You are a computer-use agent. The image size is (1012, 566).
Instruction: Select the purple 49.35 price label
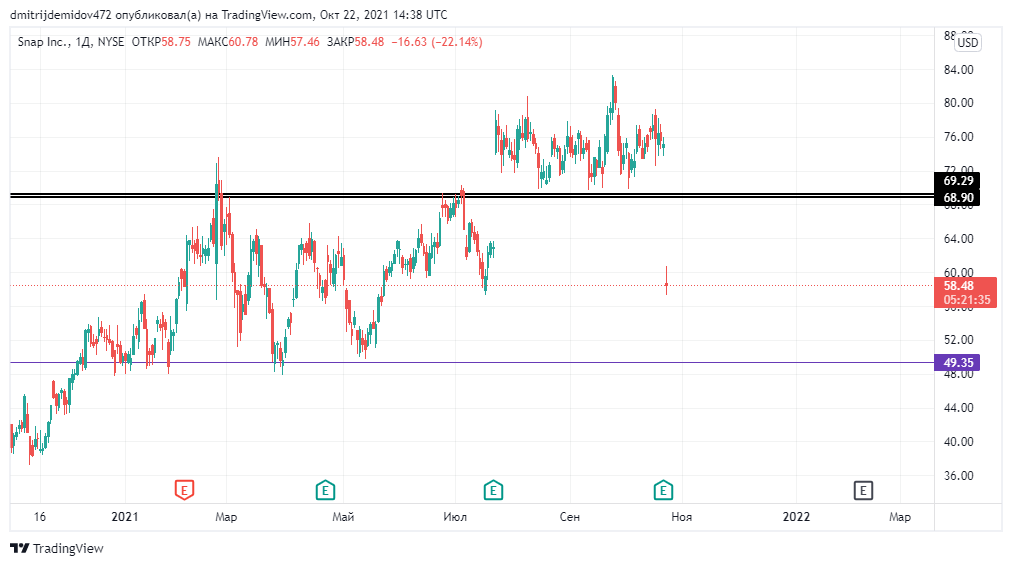957,363
